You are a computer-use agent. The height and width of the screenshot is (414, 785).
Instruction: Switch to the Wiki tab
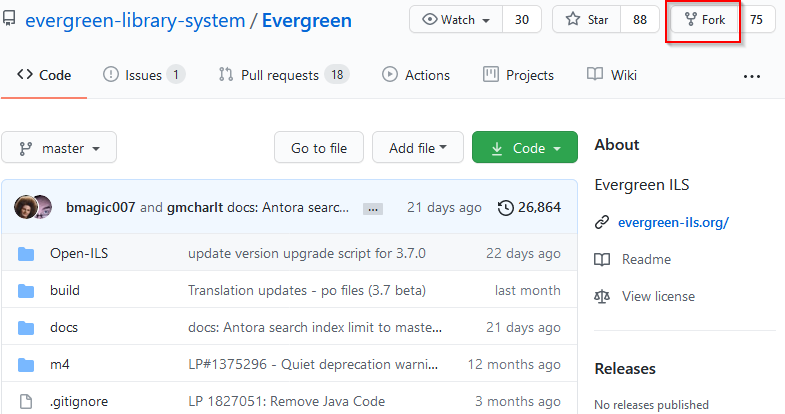coord(612,75)
